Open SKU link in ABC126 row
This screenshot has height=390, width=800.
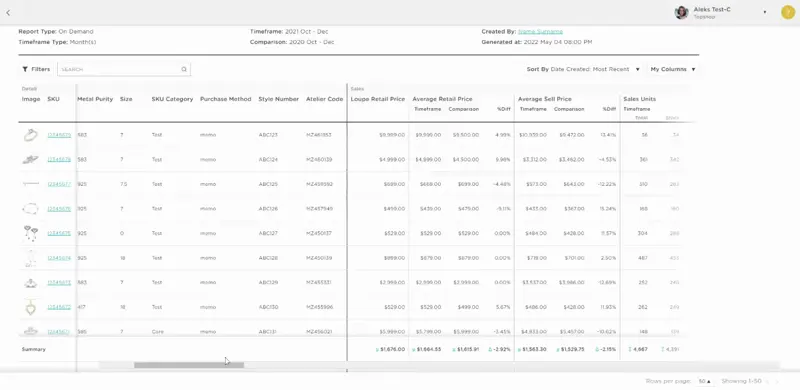click(x=59, y=208)
